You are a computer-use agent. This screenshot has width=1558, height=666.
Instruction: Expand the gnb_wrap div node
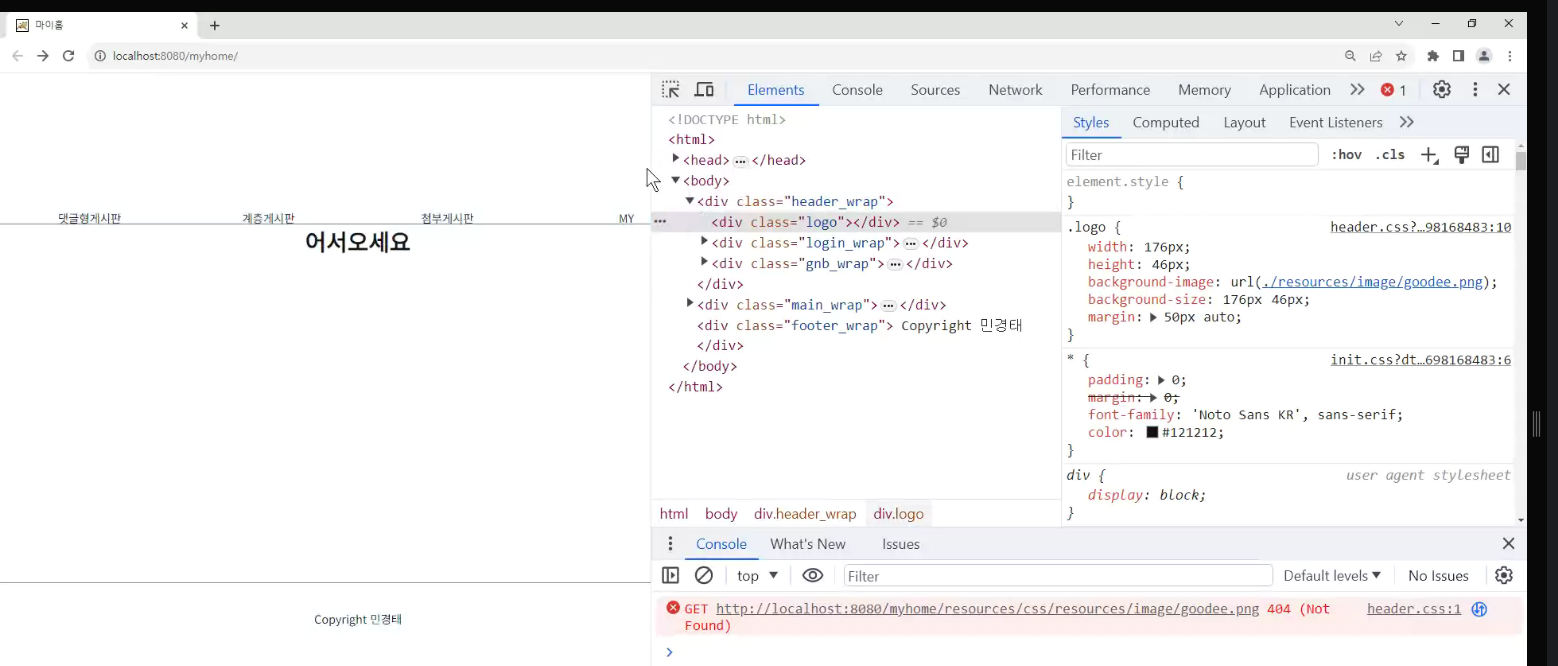(704, 262)
